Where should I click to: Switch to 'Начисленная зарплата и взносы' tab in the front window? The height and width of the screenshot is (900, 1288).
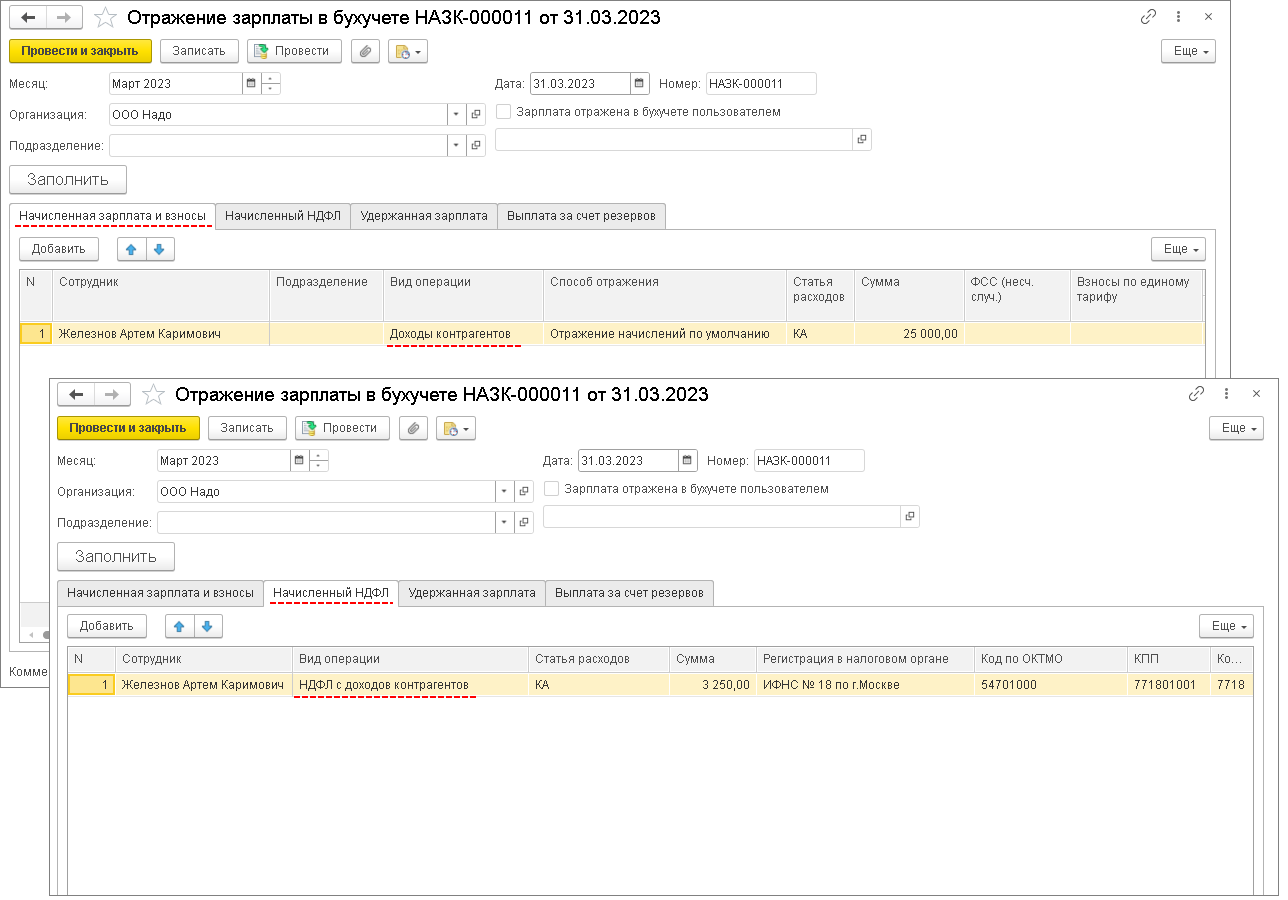click(x=160, y=593)
